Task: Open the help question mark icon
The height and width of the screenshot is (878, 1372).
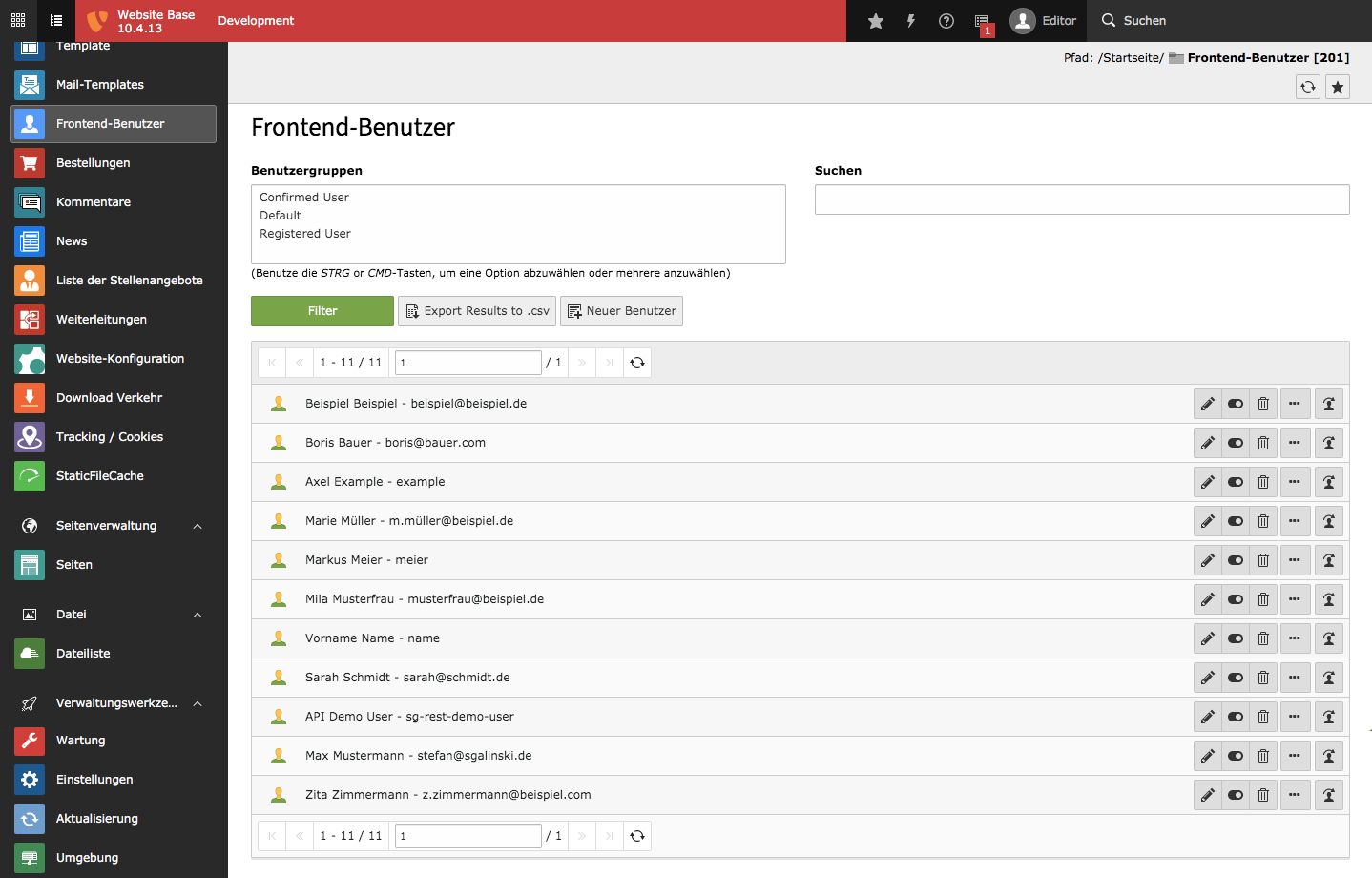Action: (x=946, y=21)
